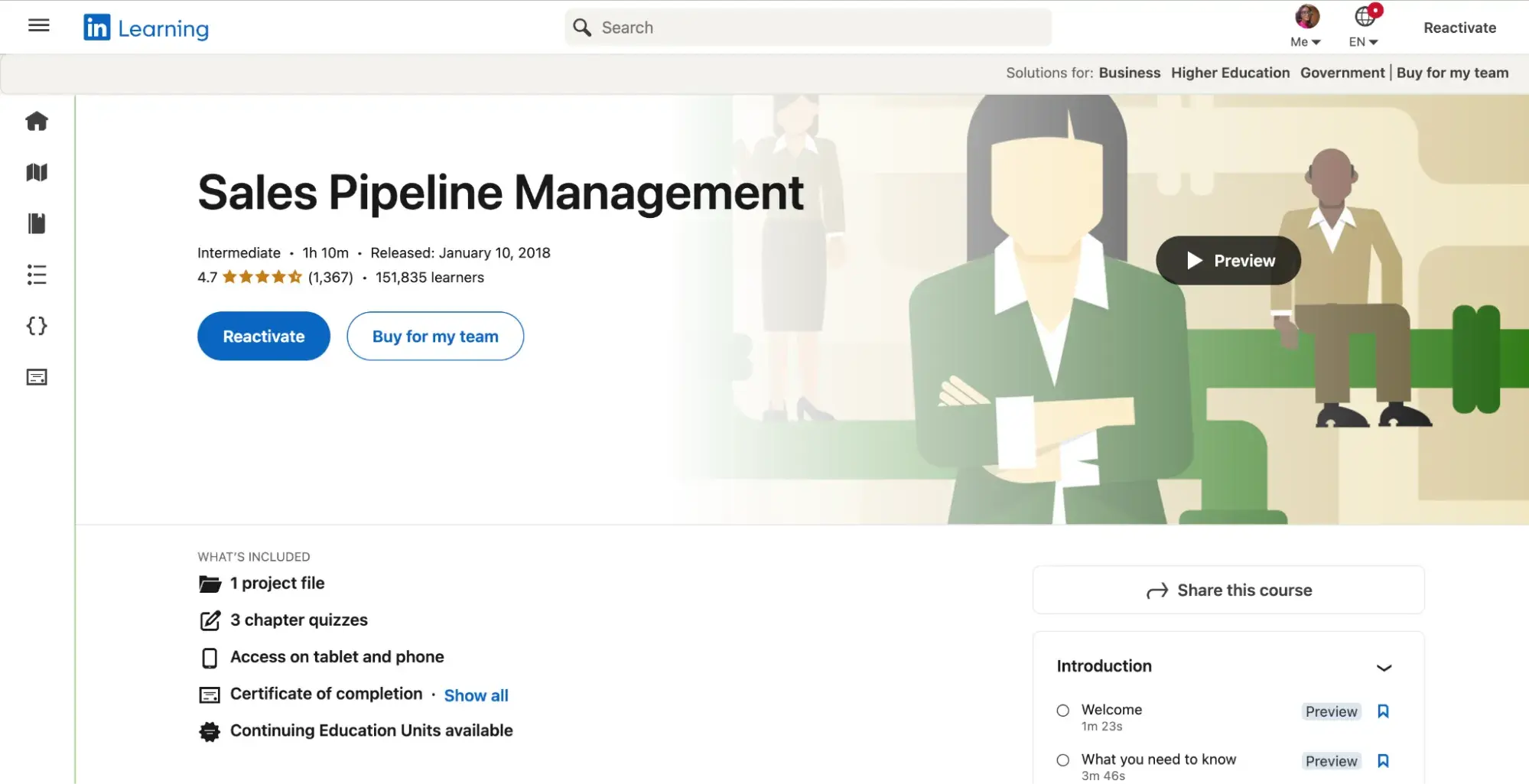The width and height of the screenshot is (1529, 784).
Task: Go to Home via sidebar house icon
Action: pos(37,122)
